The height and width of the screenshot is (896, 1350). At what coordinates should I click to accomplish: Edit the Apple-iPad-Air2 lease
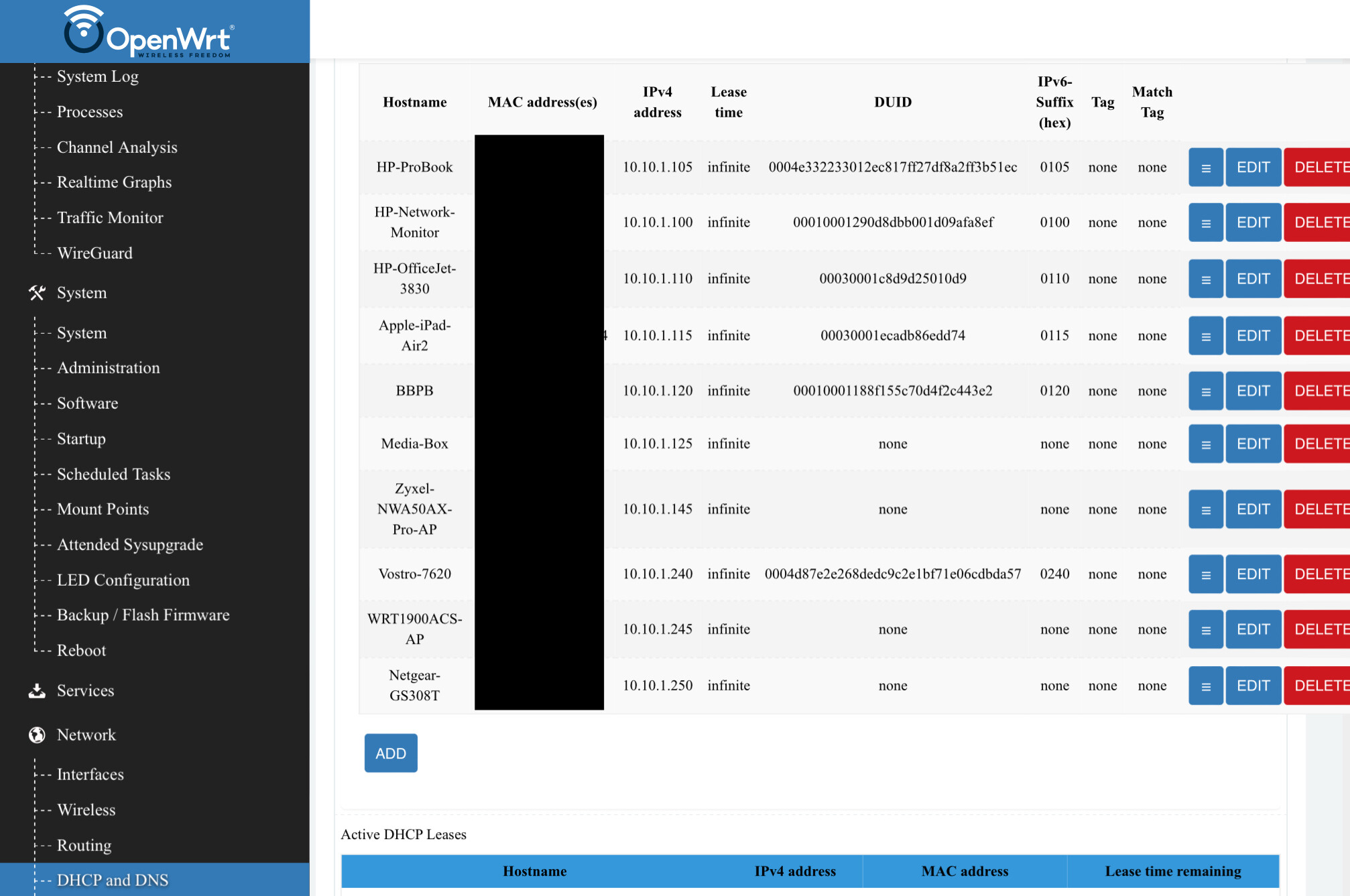(1253, 336)
